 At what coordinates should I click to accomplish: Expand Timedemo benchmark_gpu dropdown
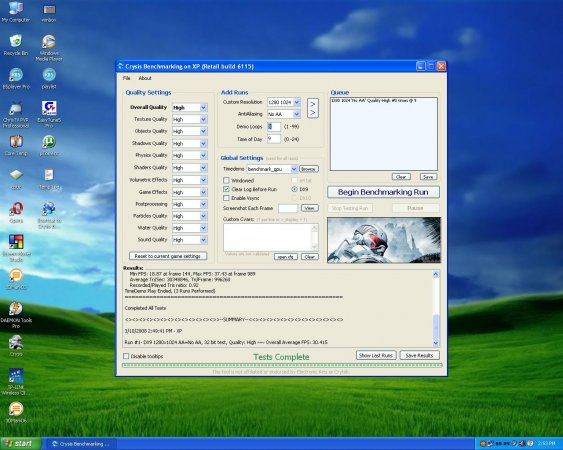294,169
